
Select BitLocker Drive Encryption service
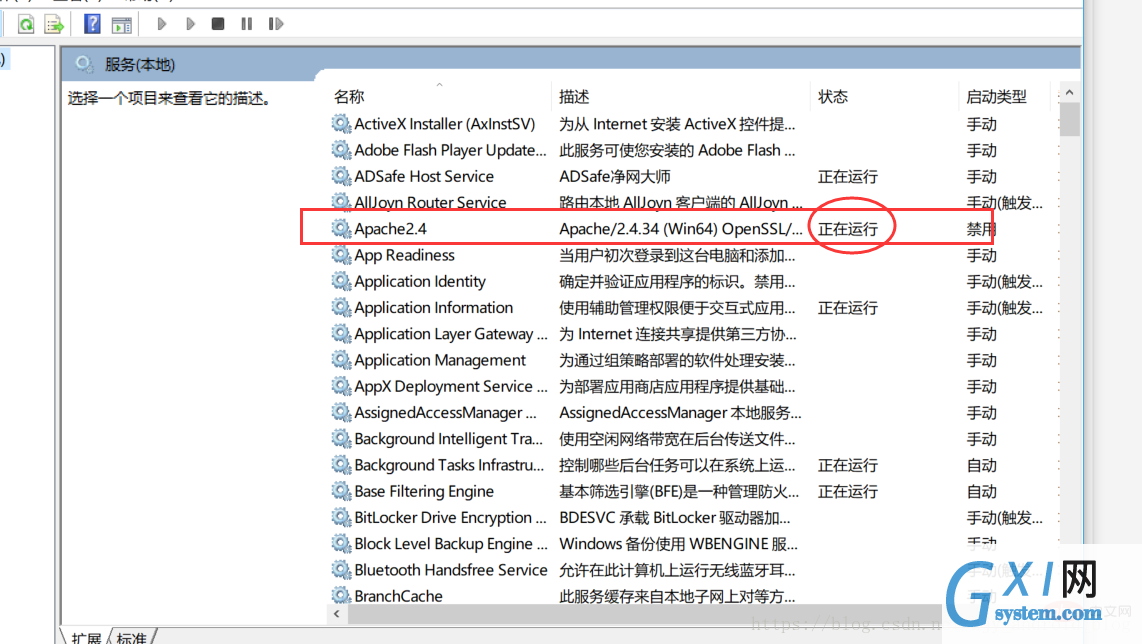pos(450,517)
